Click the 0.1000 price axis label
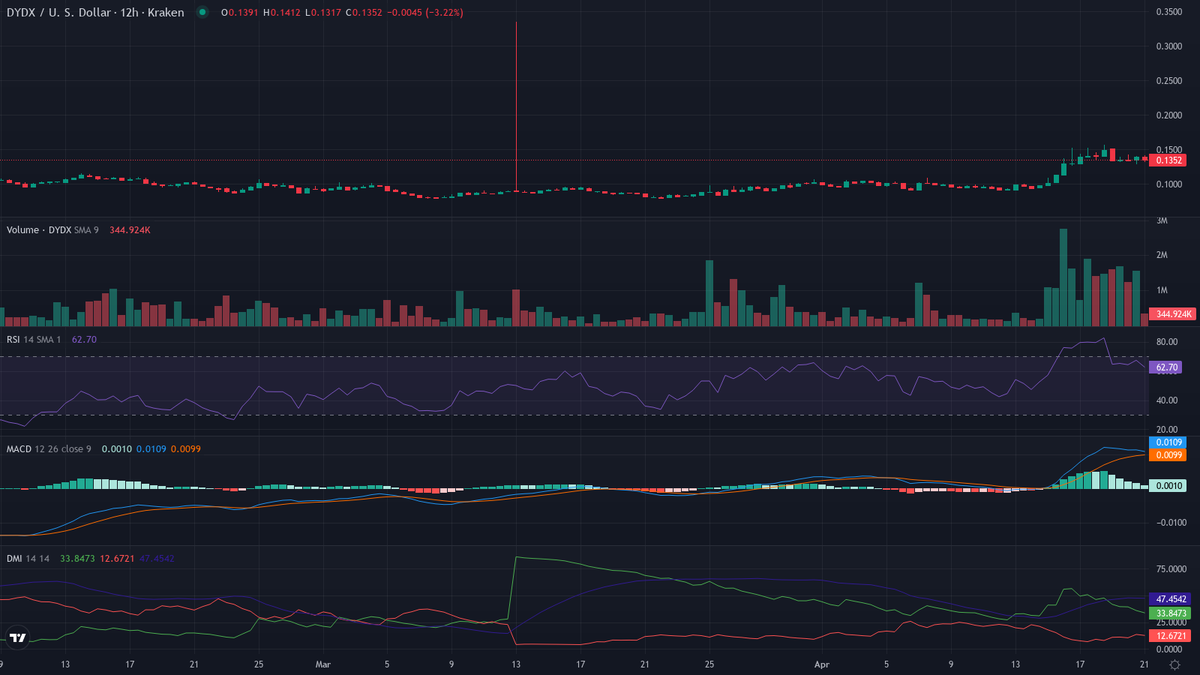Screen dimensions: 1200x675 [1168, 185]
